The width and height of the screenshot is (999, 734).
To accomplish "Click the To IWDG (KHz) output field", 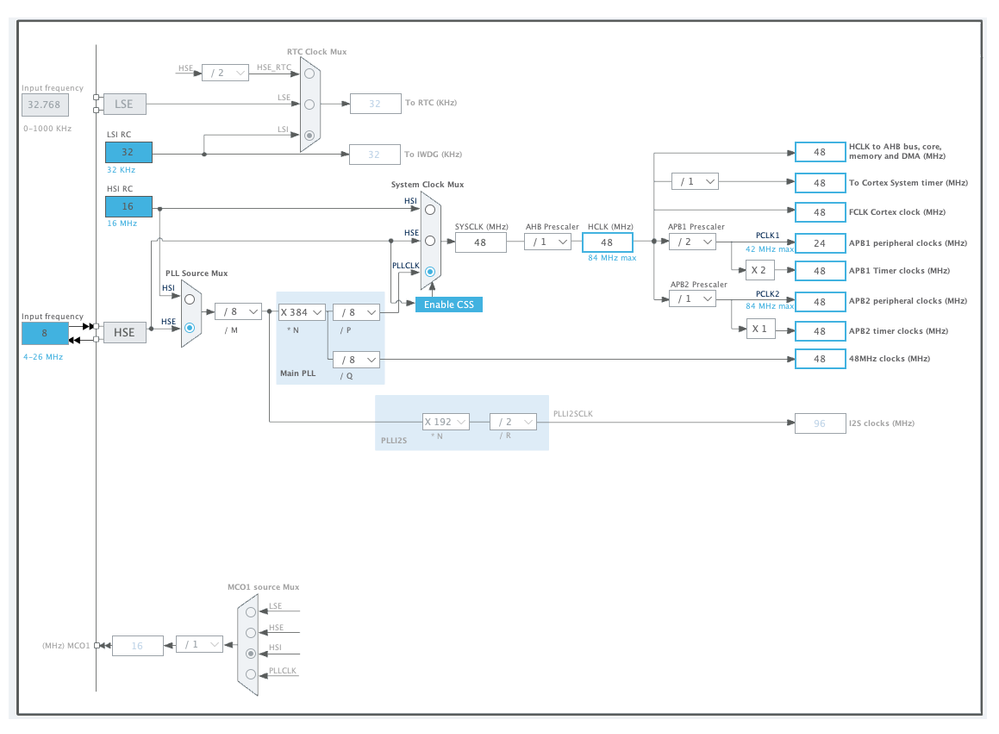I will pos(375,154).
